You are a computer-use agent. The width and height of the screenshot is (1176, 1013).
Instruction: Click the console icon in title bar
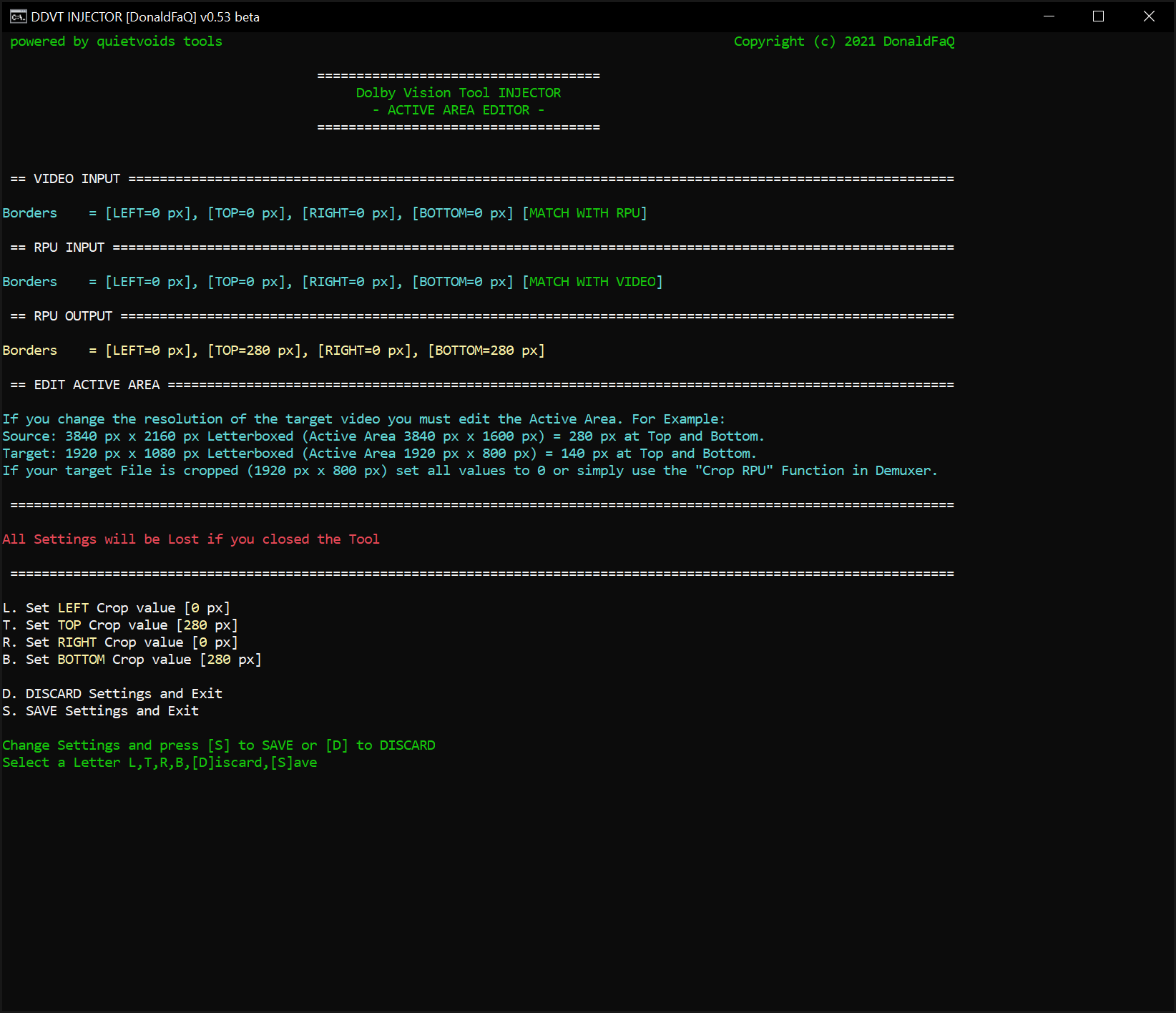pyautogui.click(x=18, y=16)
